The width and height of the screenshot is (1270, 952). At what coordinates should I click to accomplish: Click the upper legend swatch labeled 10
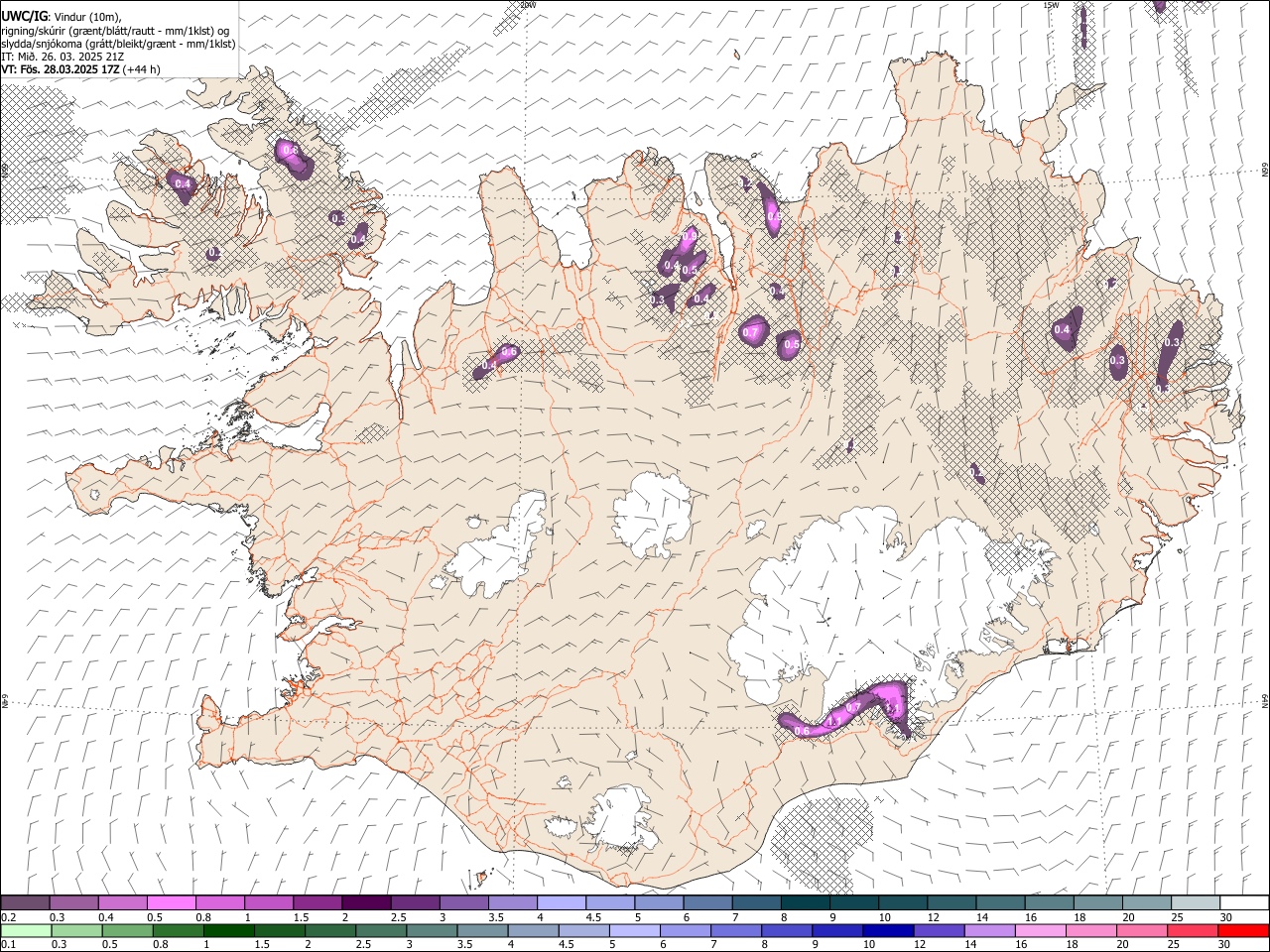pyautogui.click(x=901, y=903)
